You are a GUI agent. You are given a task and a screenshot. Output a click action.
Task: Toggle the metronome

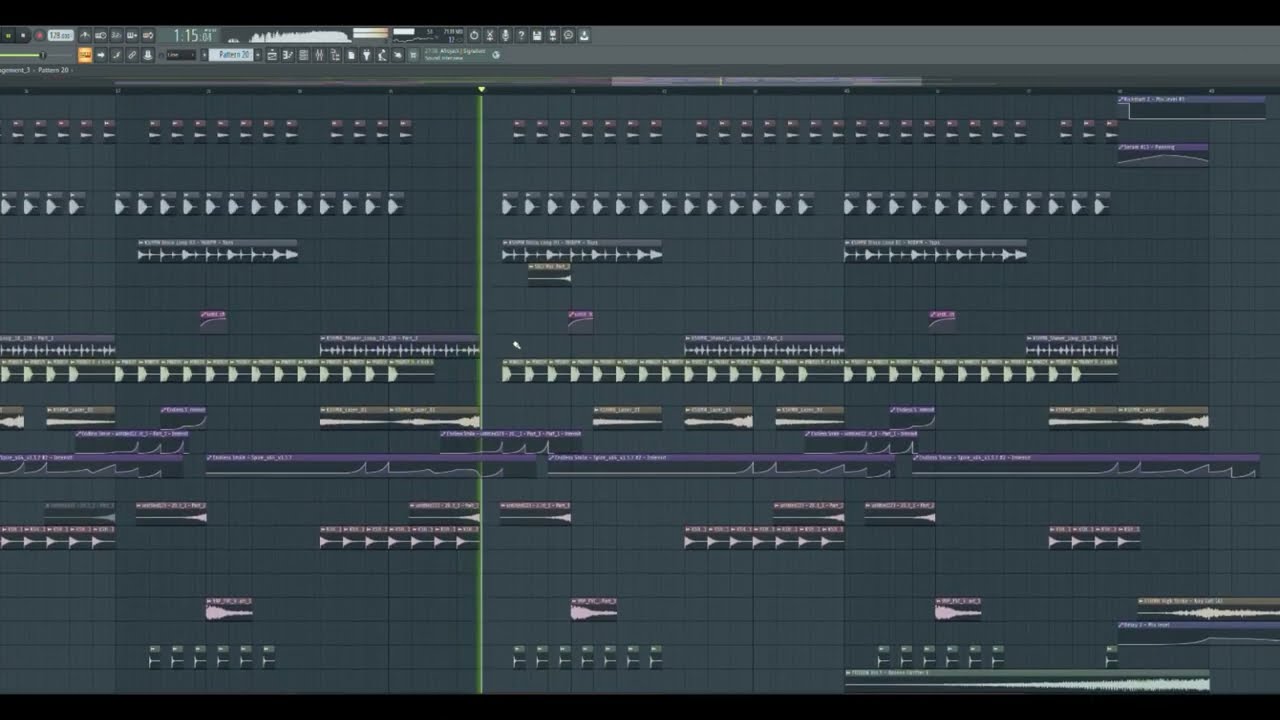(x=85, y=35)
